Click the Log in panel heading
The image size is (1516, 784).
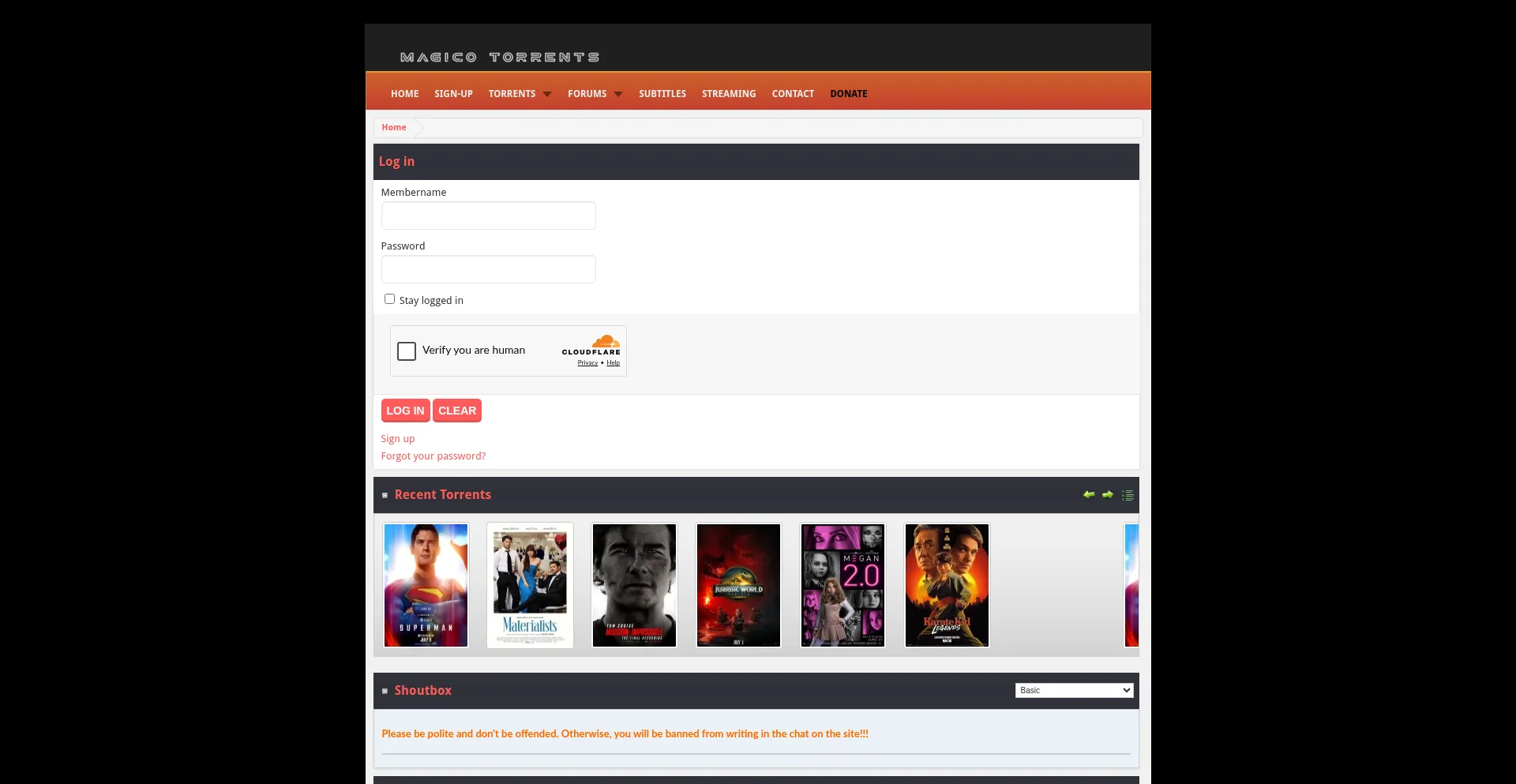click(x=396, y=162)
